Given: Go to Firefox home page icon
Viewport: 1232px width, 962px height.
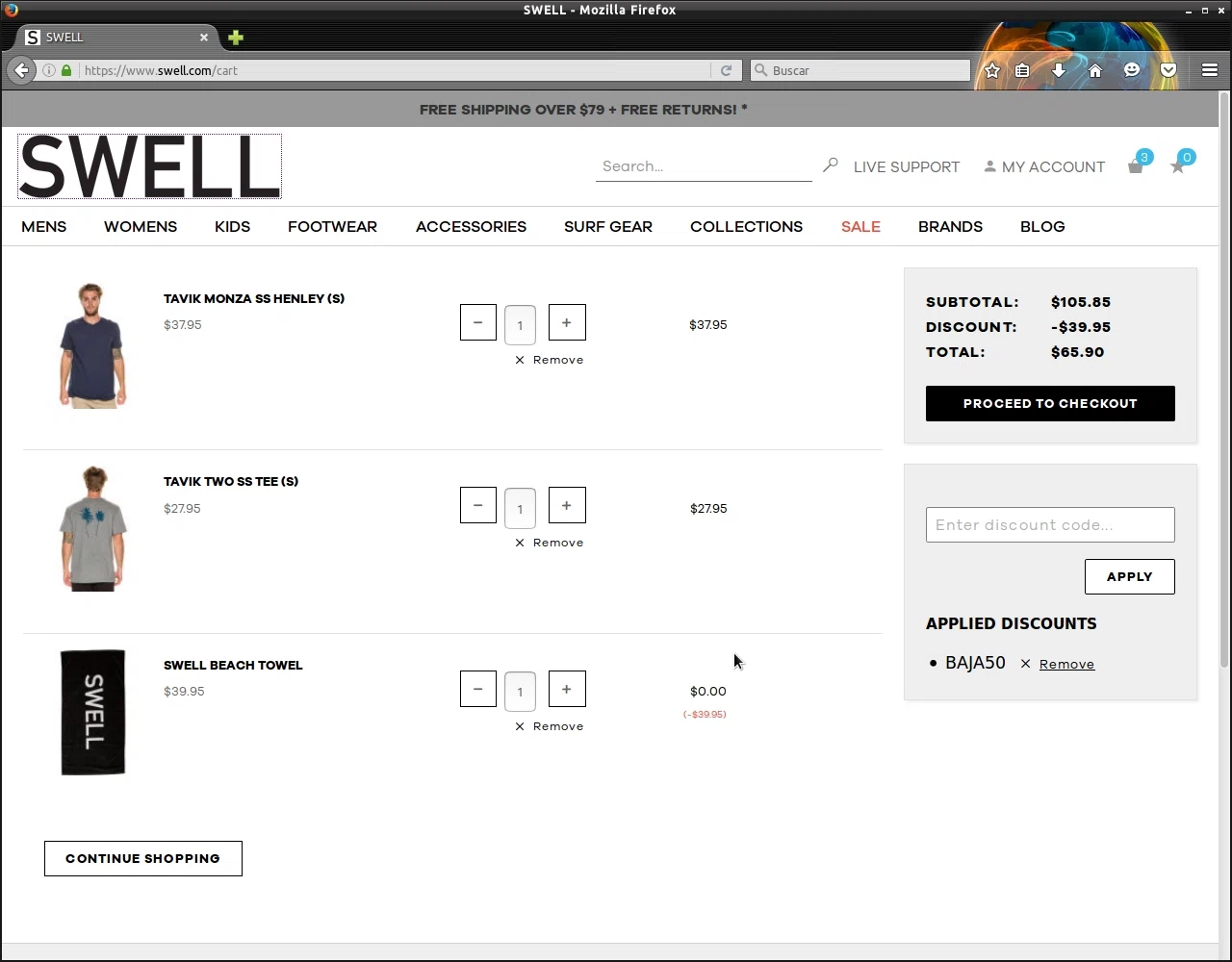Looking at the screenshot, I should point(1095,70).
